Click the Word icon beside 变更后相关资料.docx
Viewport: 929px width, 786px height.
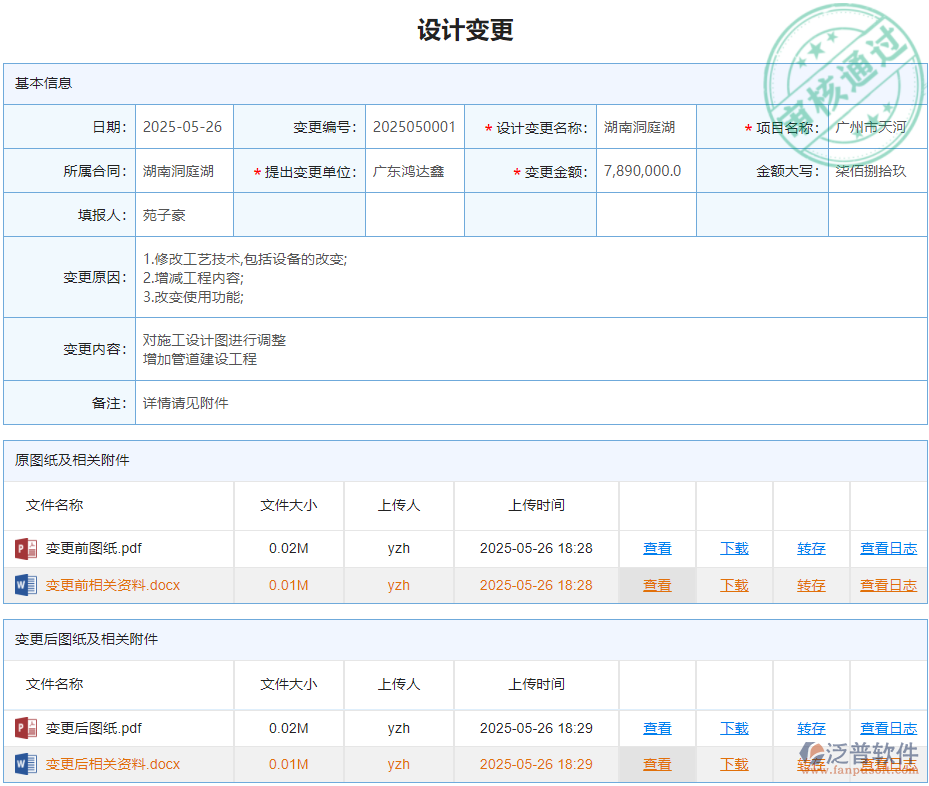tap(26, 764)
